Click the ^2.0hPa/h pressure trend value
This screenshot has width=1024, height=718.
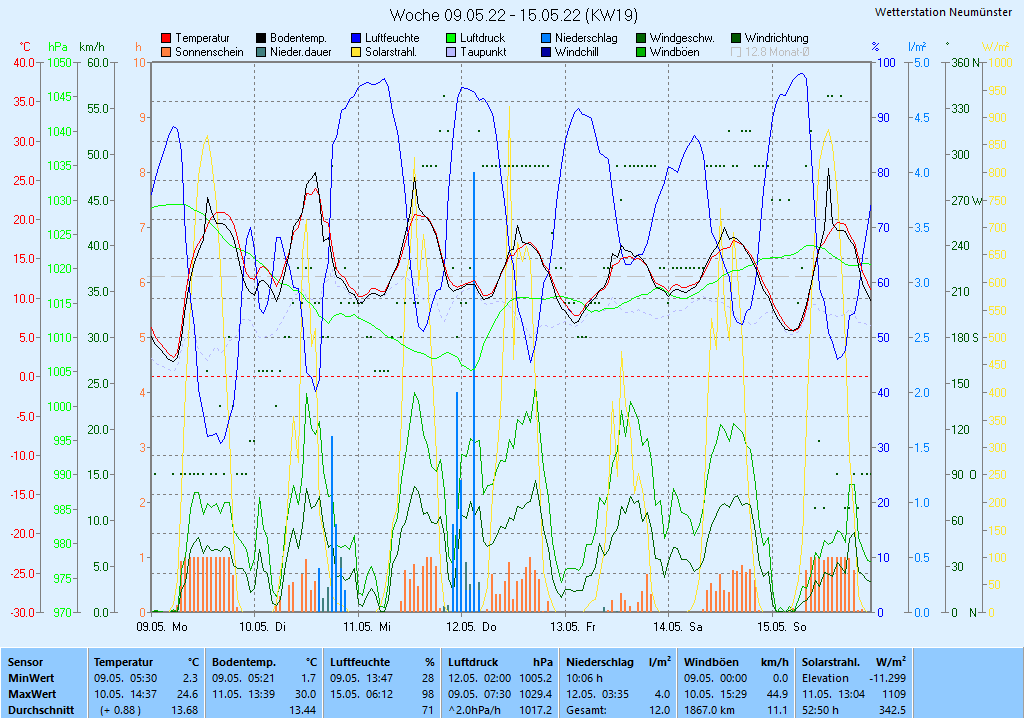click(x=475, y=710)
